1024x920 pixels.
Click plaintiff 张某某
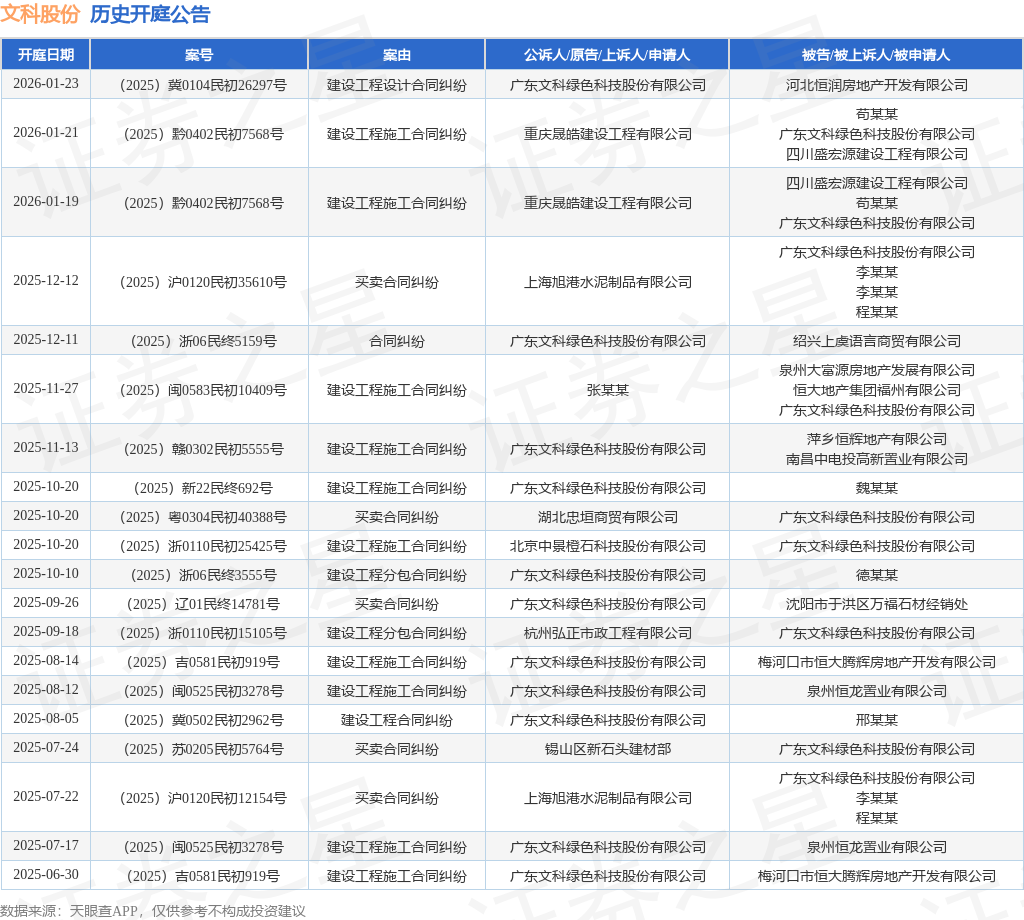(607, 390)
